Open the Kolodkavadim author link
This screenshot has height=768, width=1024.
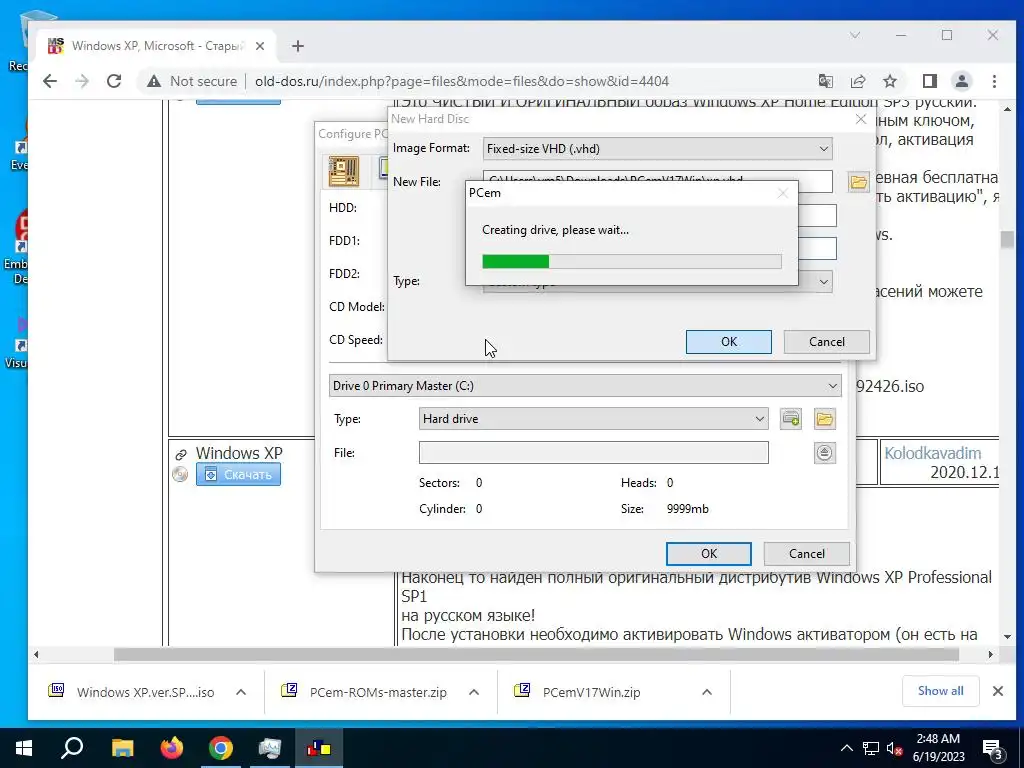point(933,453)
